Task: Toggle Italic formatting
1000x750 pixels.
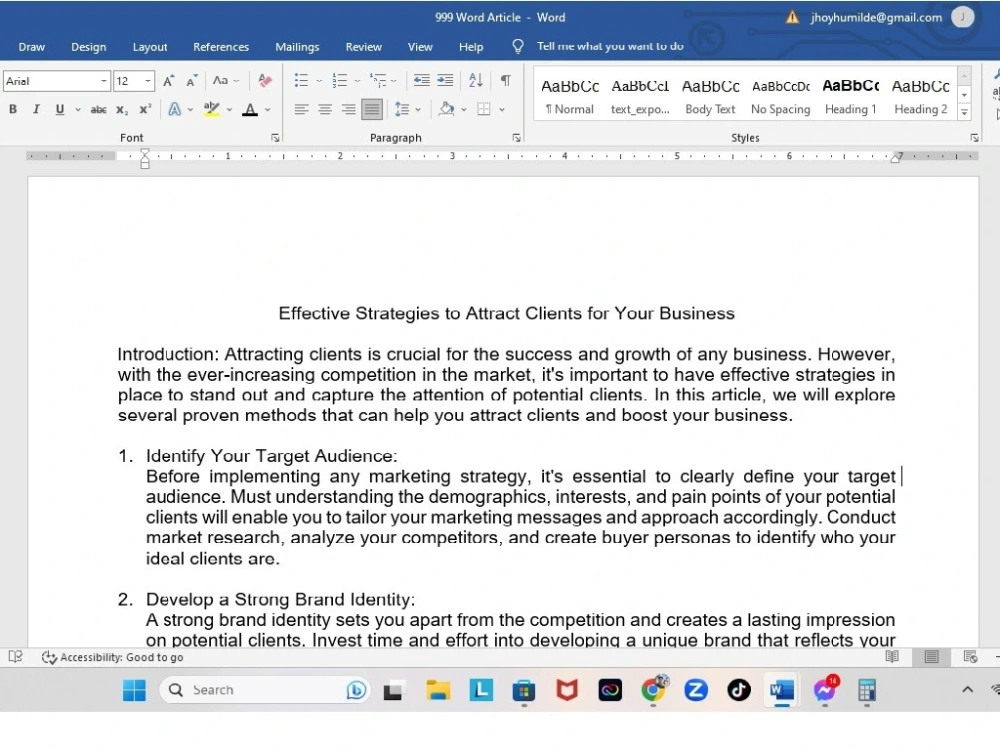Action: [x=36, y=110]
